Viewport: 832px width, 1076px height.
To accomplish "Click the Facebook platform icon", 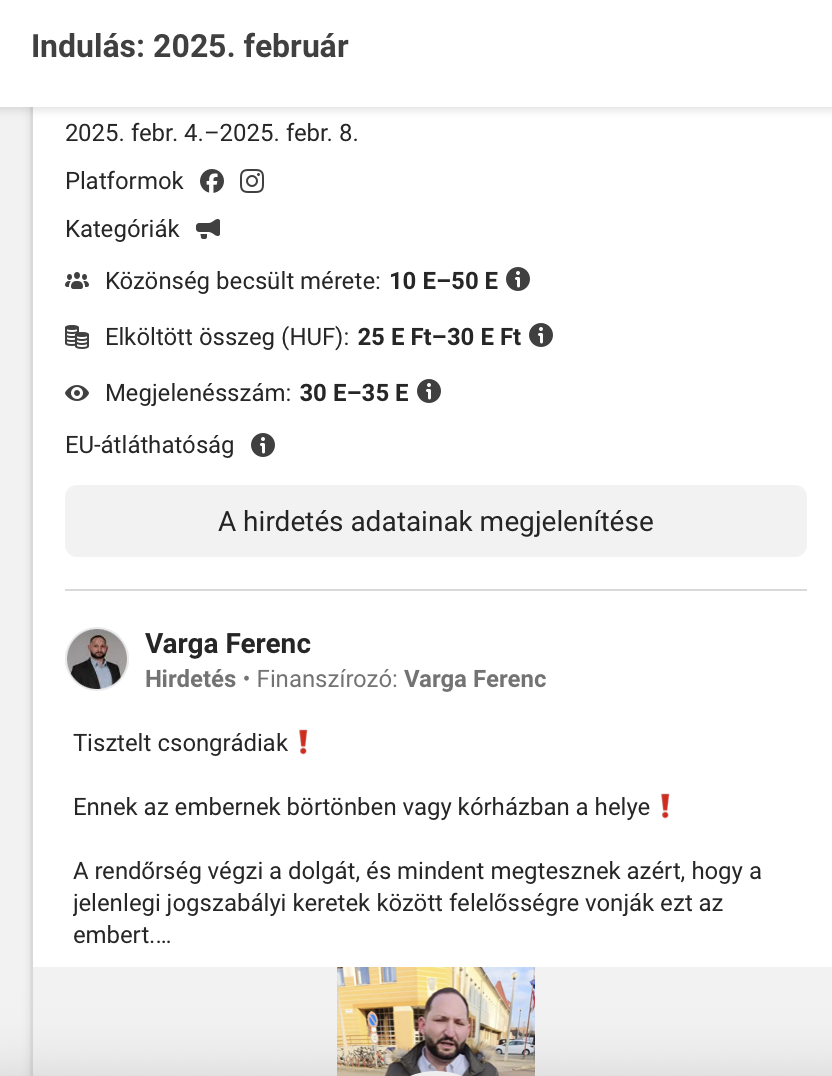I will pos(212,181).
